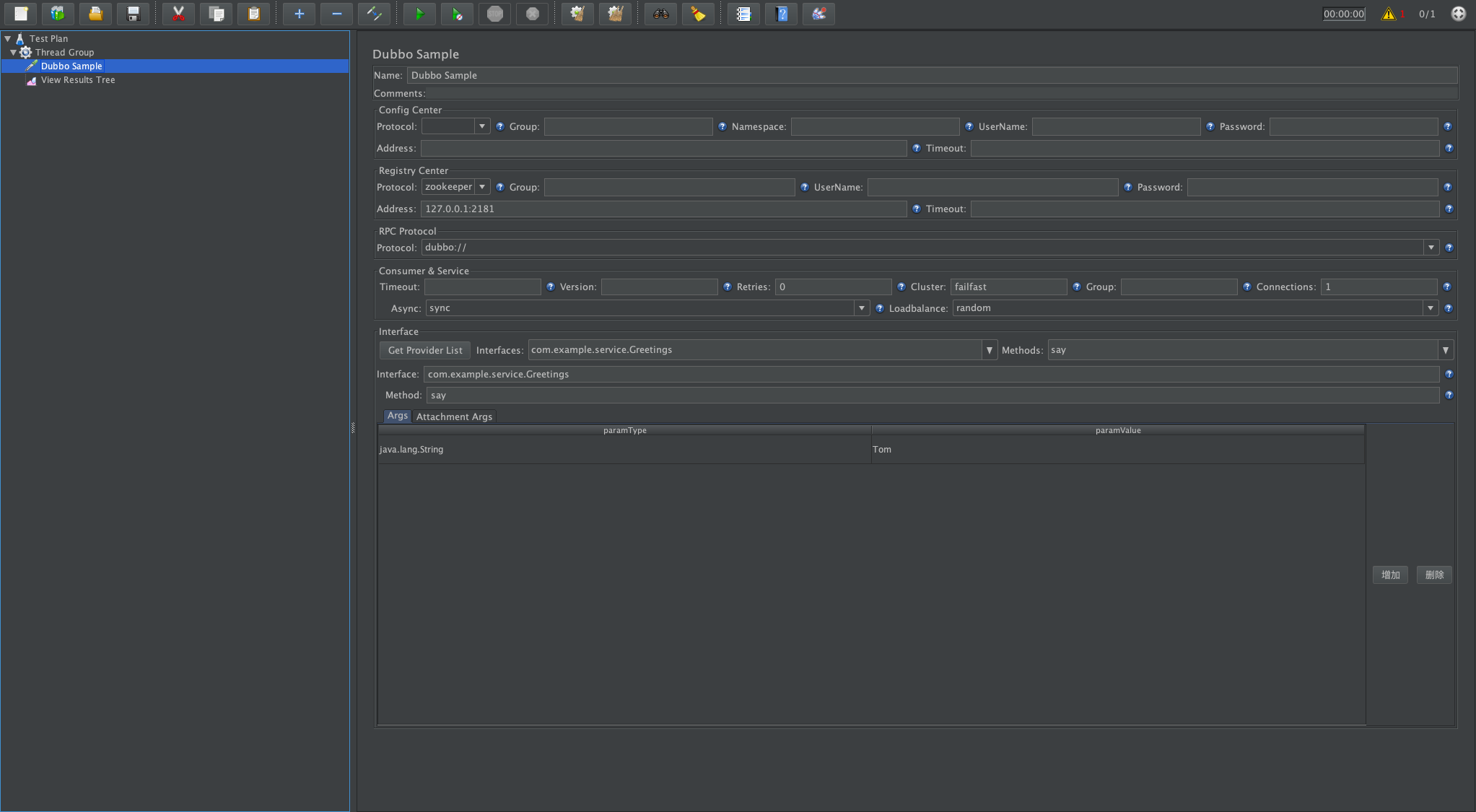The height and width of the screenshot is (812, 1476).
Task: Click the Cut scissors icon
Action: (x=178, y=14)
